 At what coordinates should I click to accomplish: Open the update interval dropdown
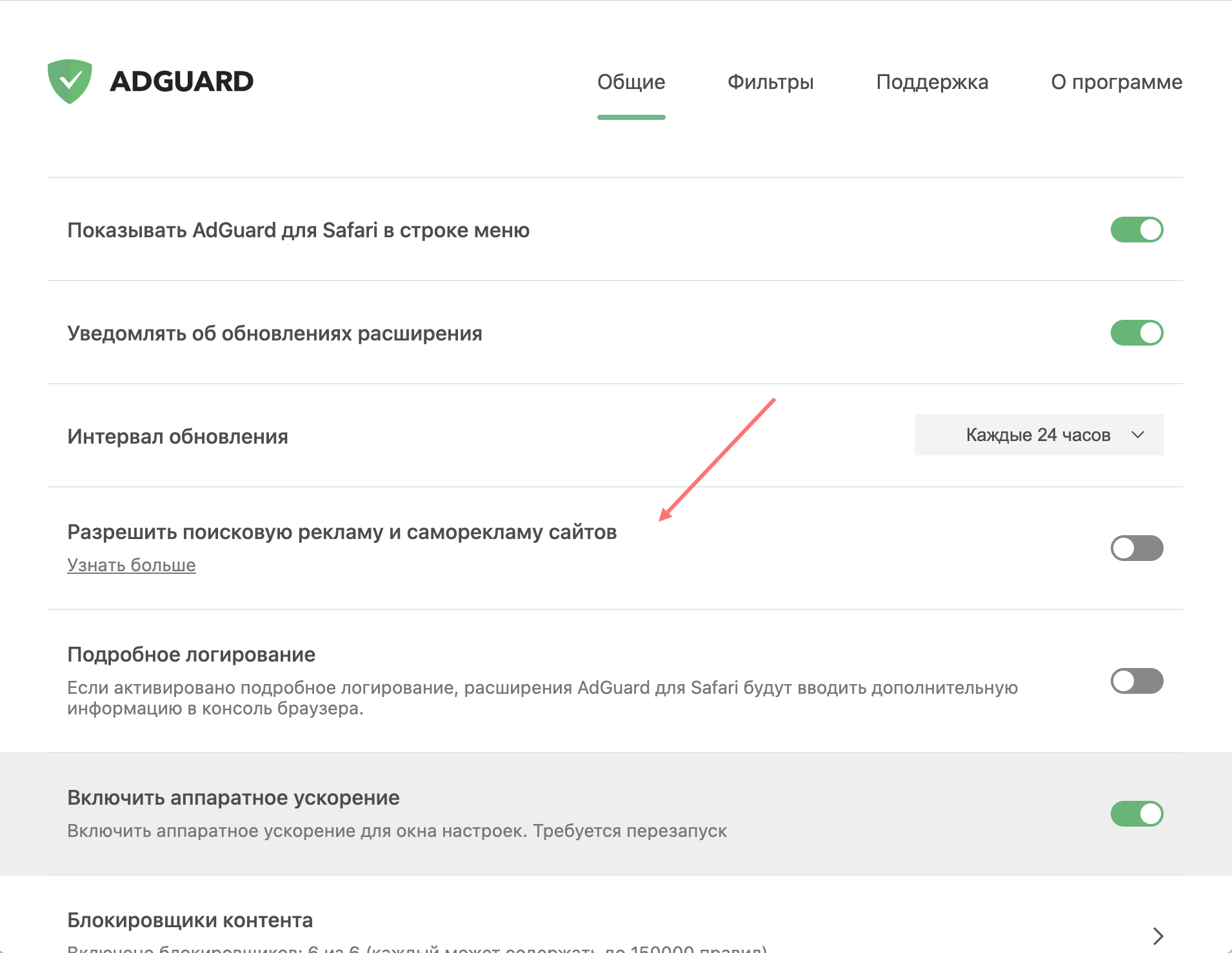1038,435
